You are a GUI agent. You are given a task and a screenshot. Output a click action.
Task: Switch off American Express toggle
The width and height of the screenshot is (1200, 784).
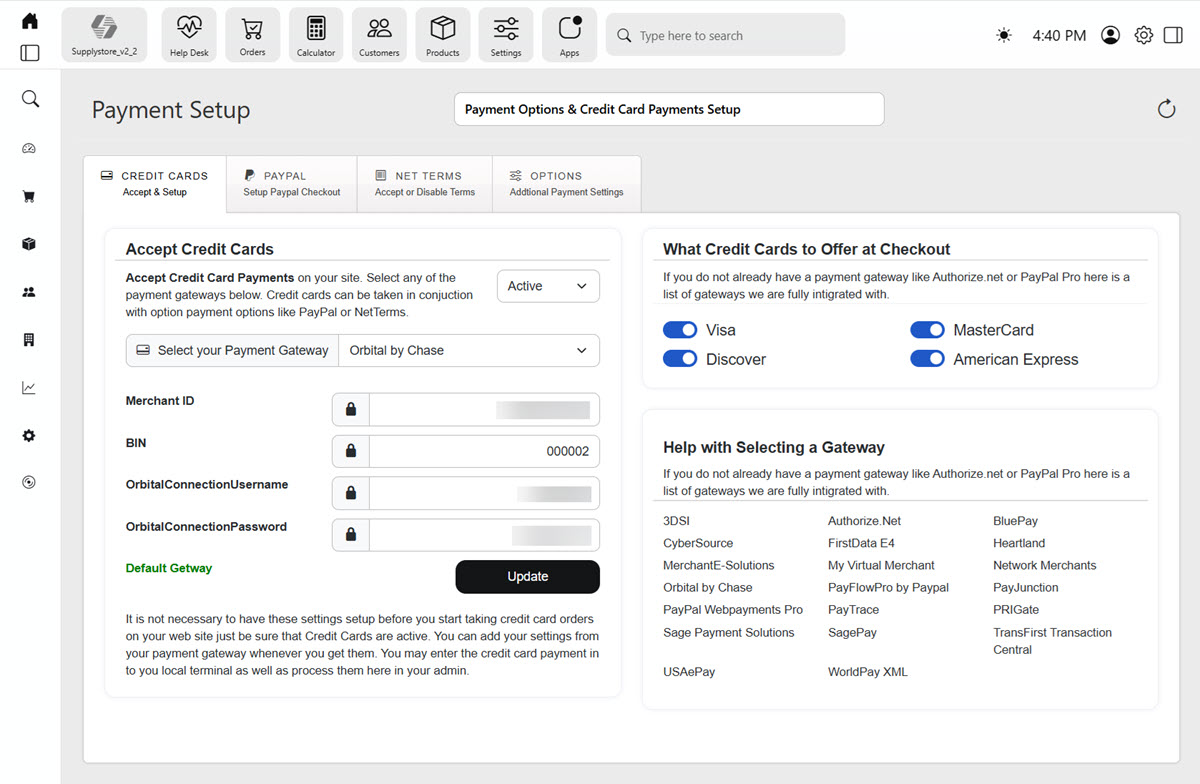[x=927, y=359]
